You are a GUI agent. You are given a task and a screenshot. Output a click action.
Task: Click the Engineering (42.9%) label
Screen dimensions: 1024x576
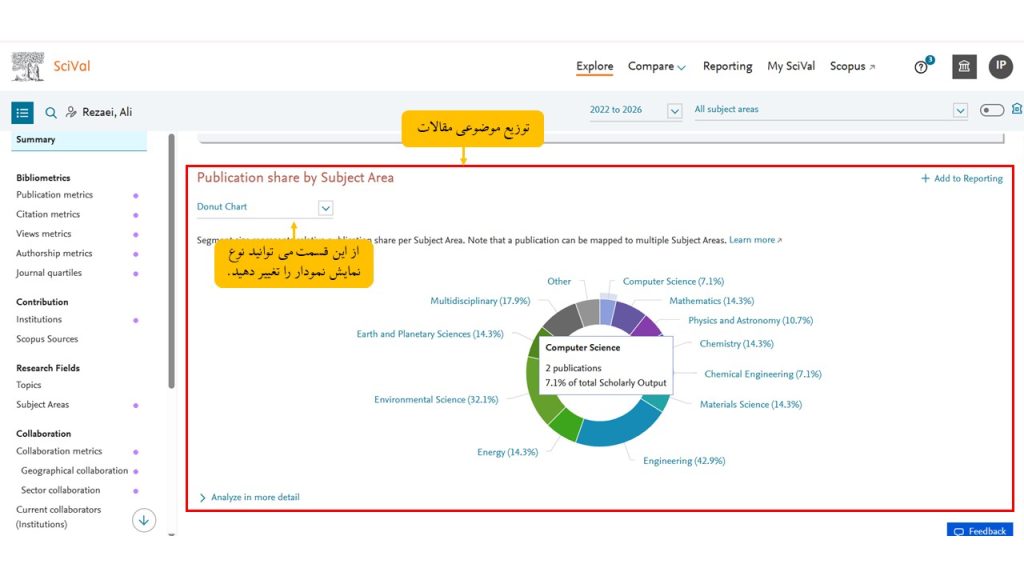point(684,461)
